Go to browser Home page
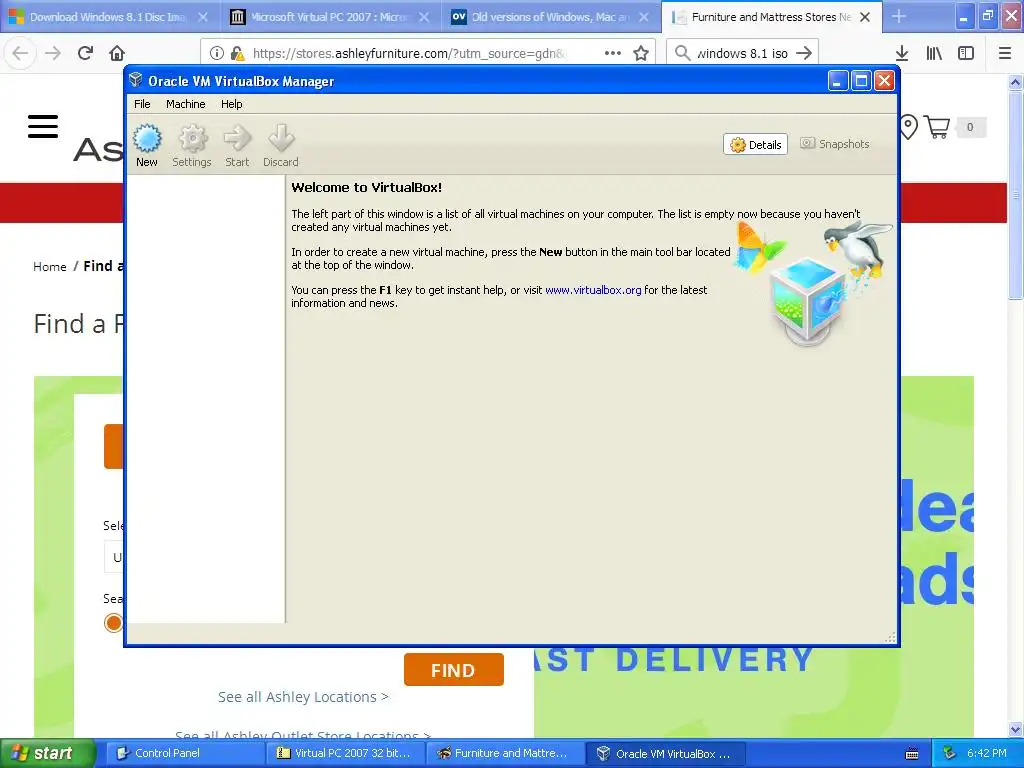The width and height of the screenshot is (1024, 768). tap(117, 53)
